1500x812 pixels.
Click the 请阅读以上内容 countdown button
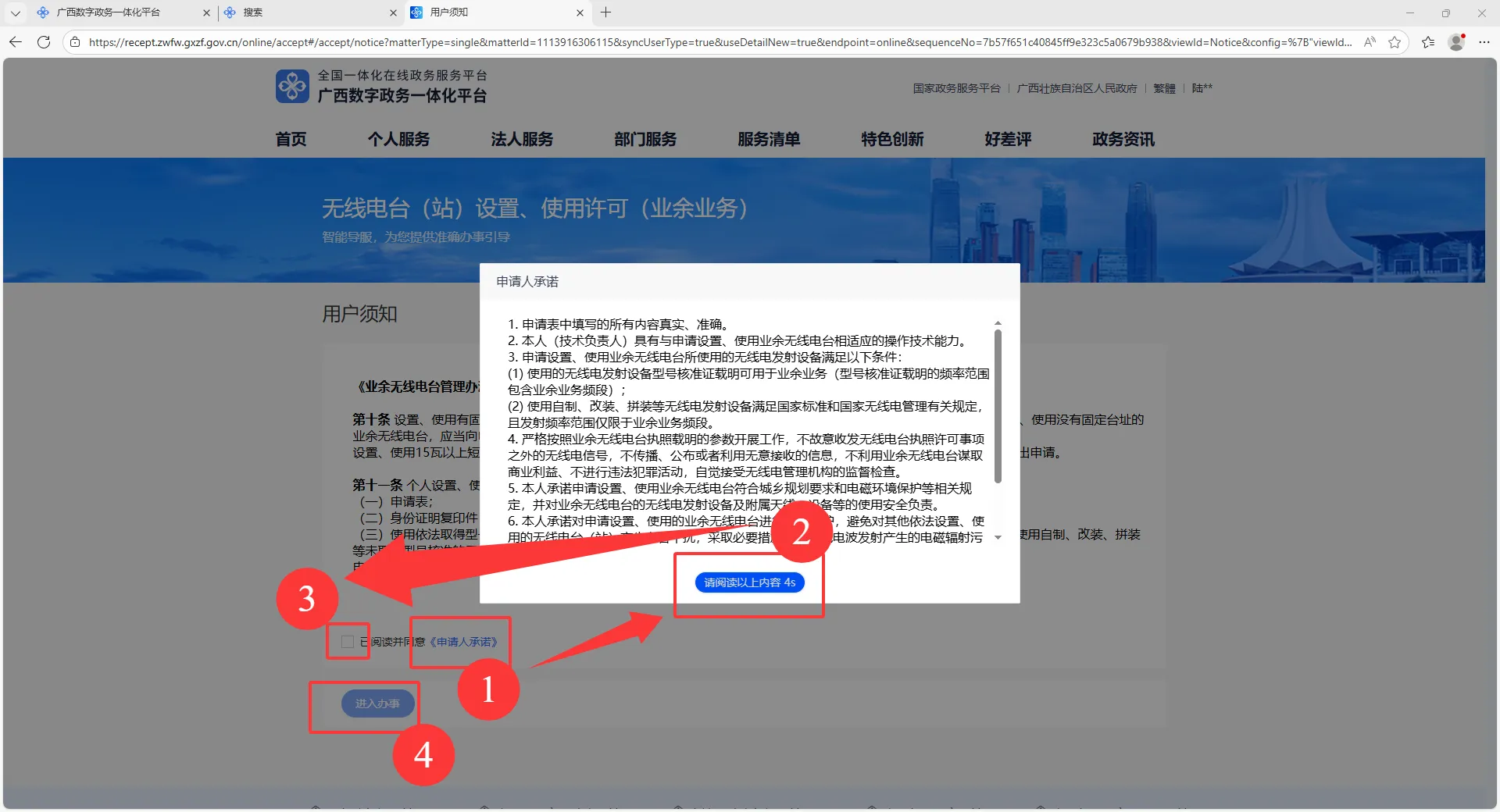pos(749,582)
